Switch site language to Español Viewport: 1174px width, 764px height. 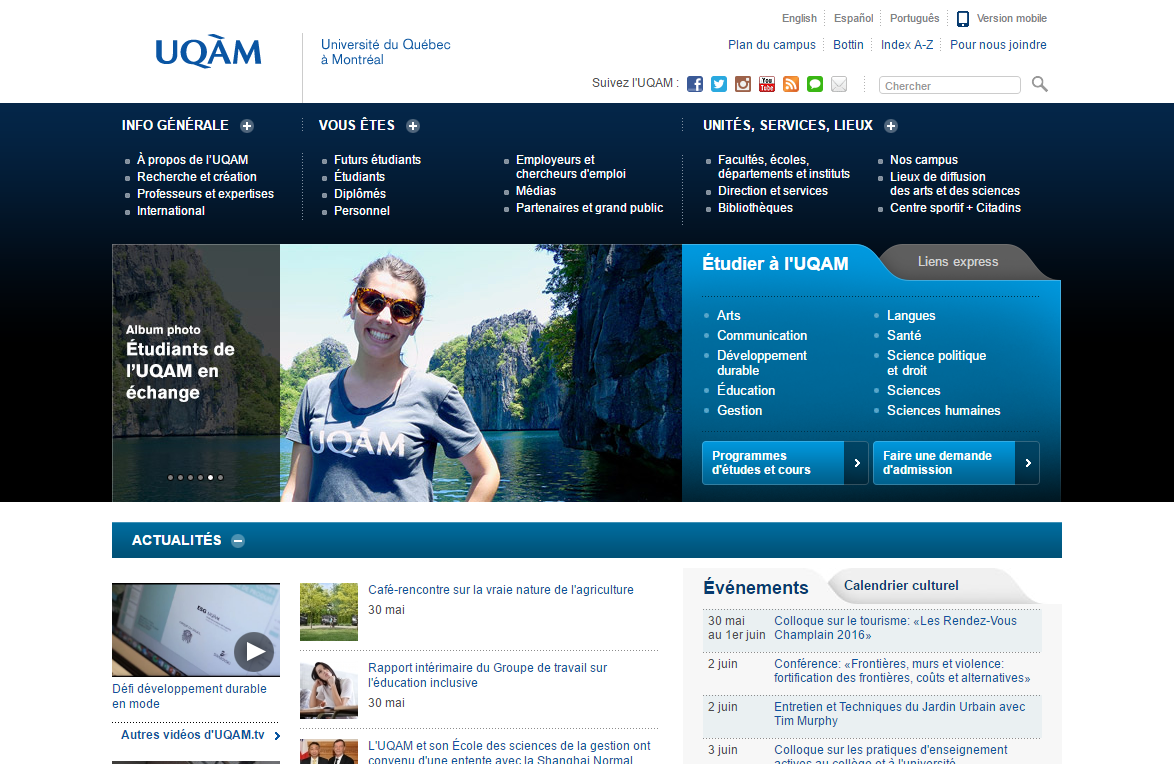point(854,18)
